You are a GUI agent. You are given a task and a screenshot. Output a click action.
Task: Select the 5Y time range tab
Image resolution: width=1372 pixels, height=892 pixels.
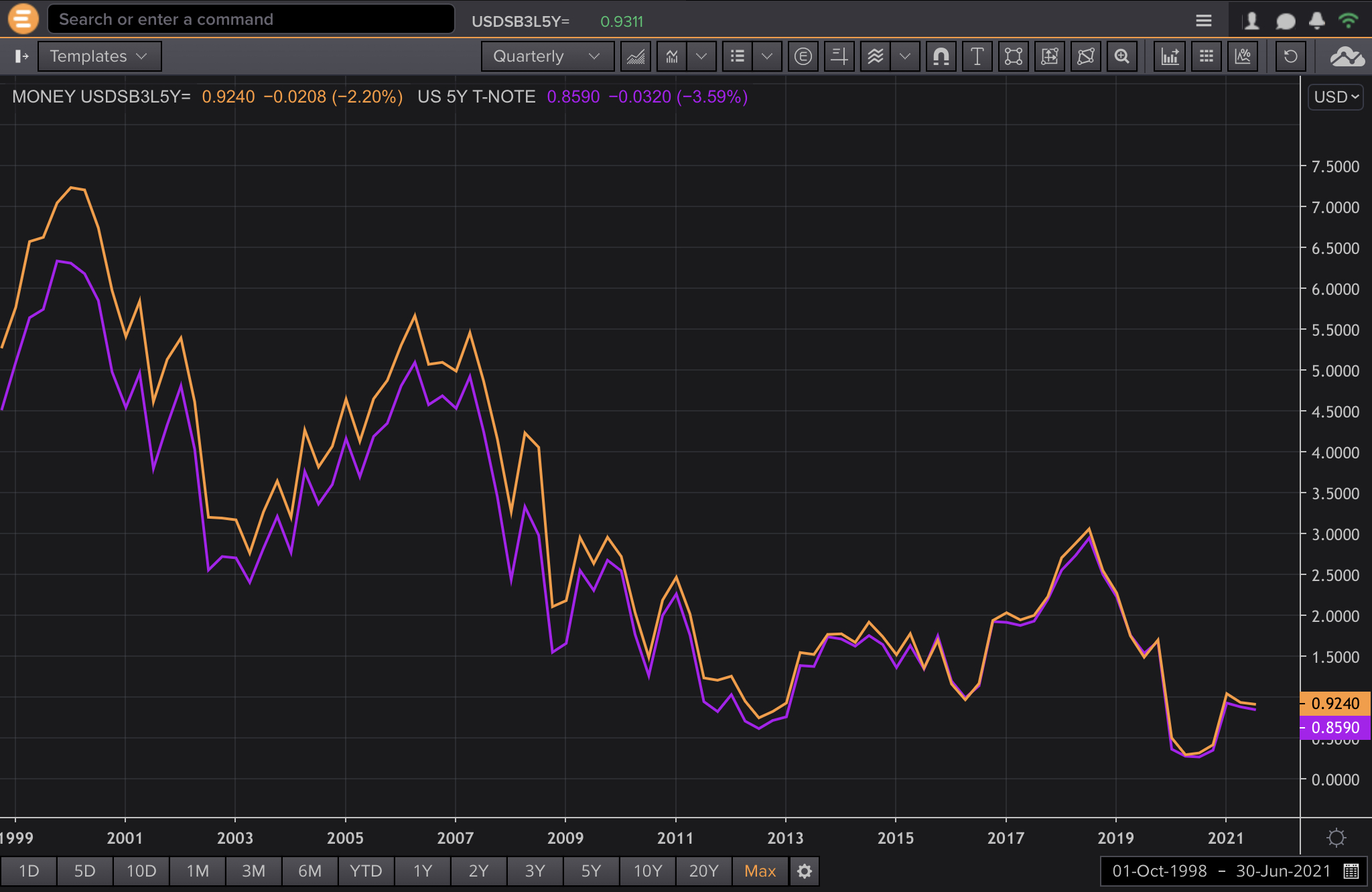click(x=590, y=871)
